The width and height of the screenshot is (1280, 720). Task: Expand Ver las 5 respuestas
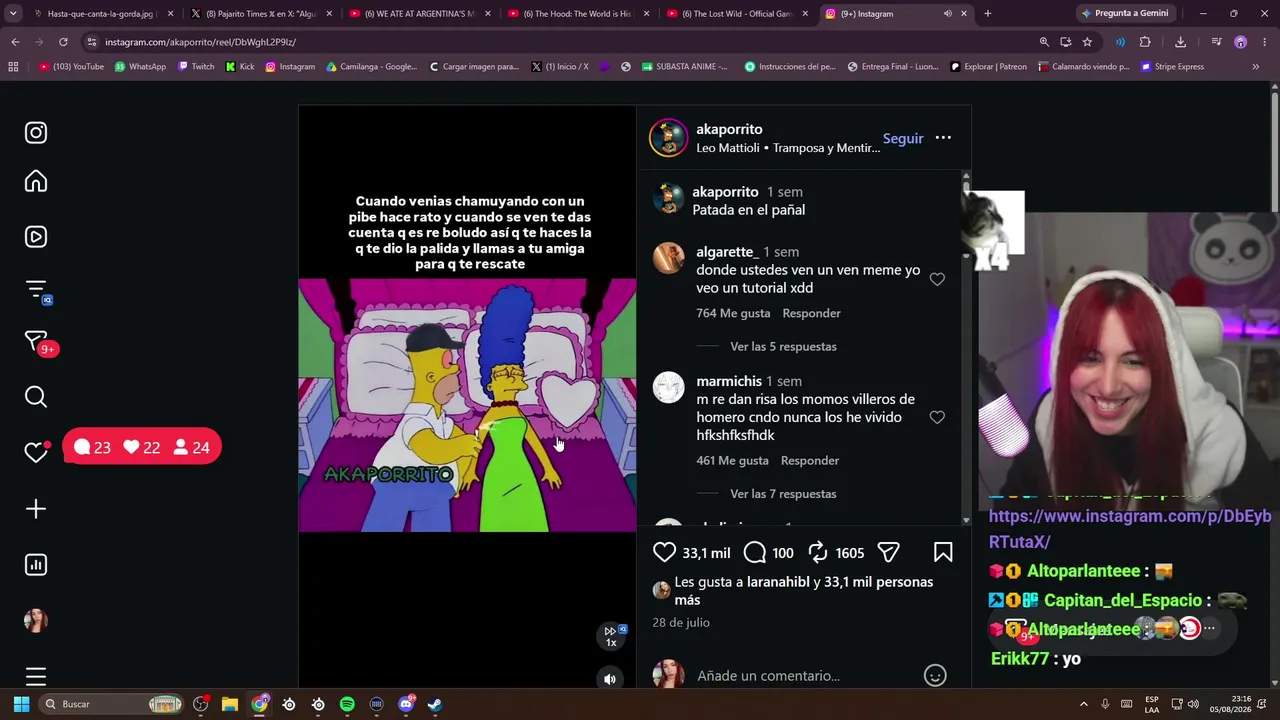[783, 347]
